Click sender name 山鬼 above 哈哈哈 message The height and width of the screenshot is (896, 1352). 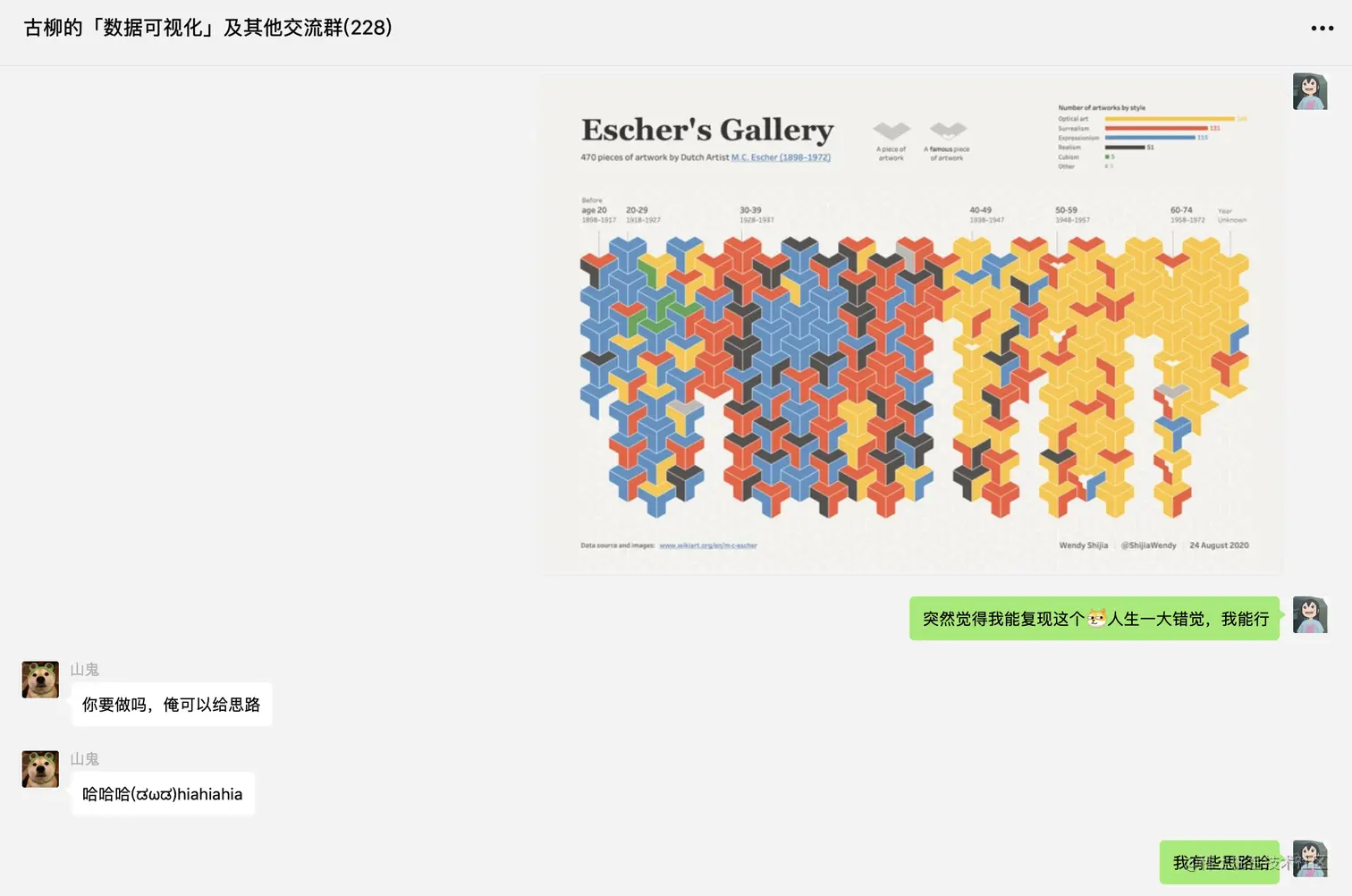pyautogui.click(x=85, y=759)
